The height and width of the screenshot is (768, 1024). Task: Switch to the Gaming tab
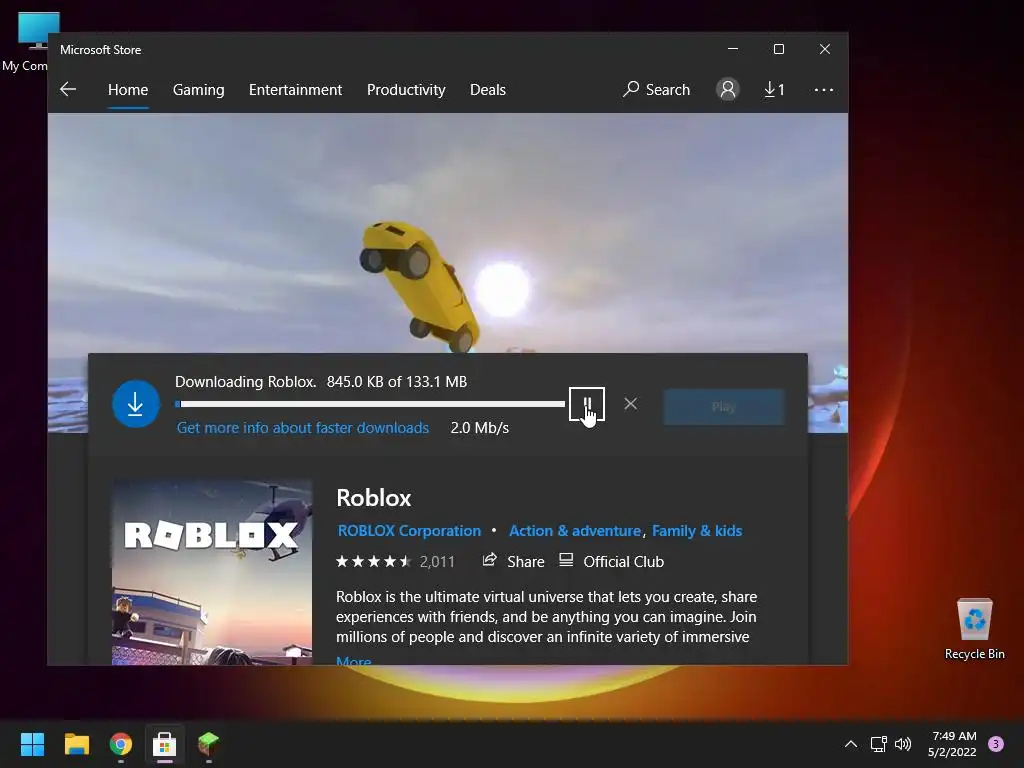199,89
